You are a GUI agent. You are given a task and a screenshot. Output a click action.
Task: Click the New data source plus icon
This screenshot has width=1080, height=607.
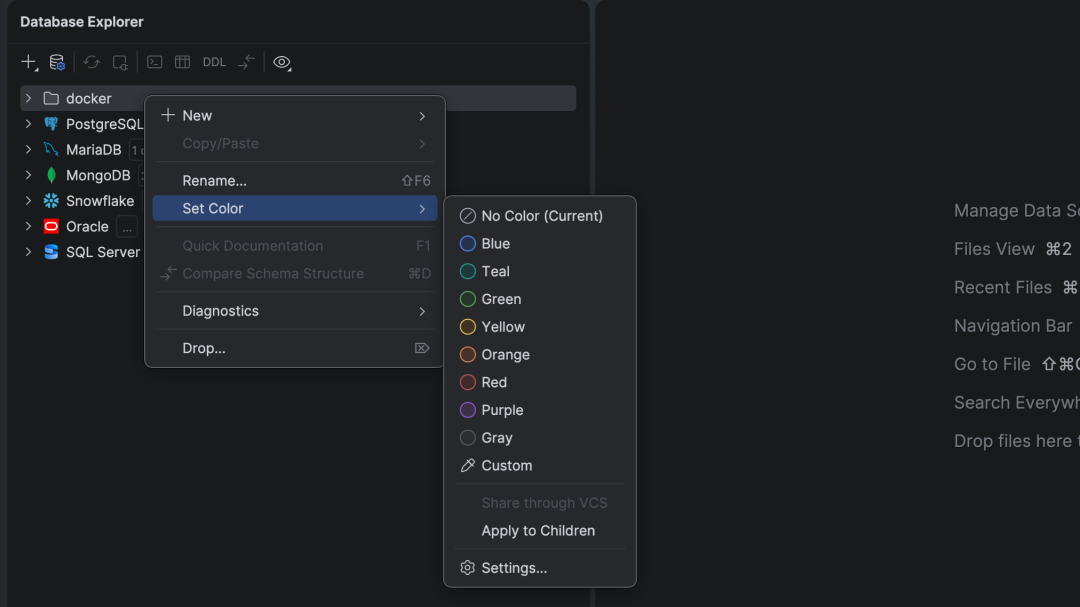pos(28,62)
